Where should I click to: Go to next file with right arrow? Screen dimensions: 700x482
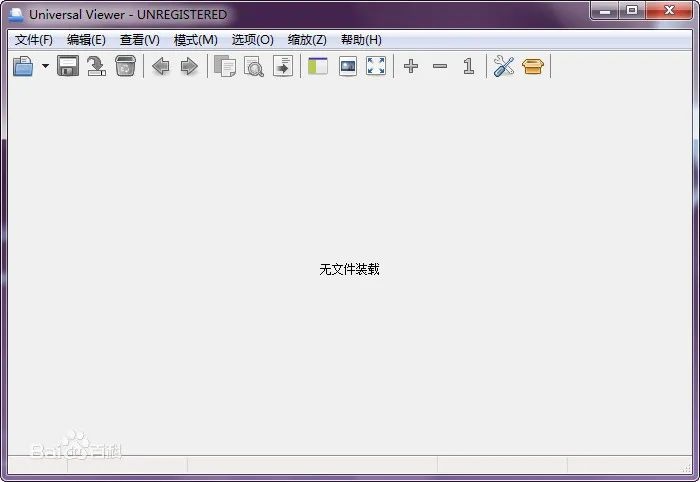click(189, 66)
